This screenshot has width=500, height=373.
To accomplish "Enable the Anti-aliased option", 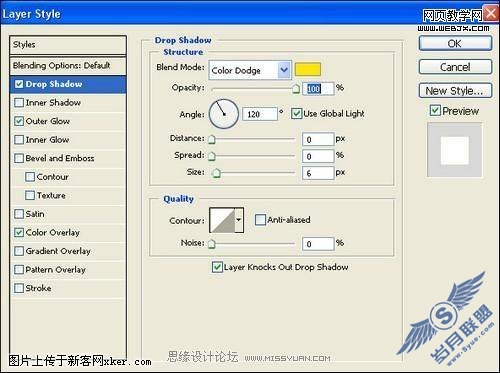I will coord(260,220).
